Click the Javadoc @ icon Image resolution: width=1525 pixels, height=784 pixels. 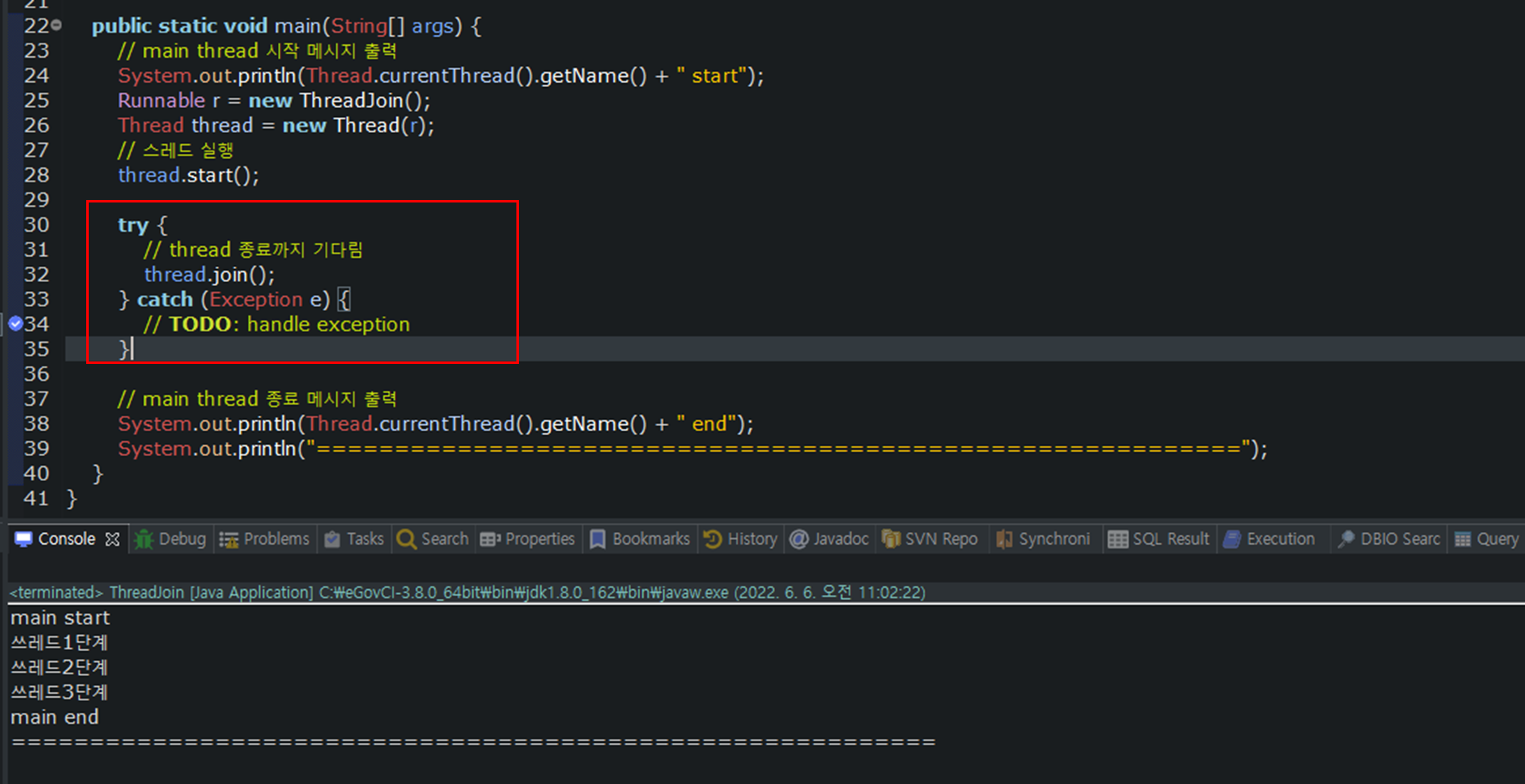click(x=799, y=540)
